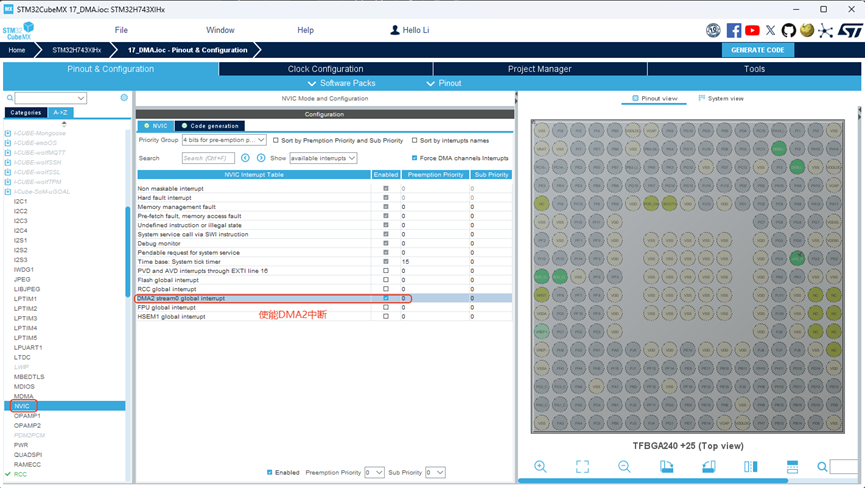Viewport: 865px width, 488px height.
Task: Click the pin search magnifier icon
Action: [822, 467]
